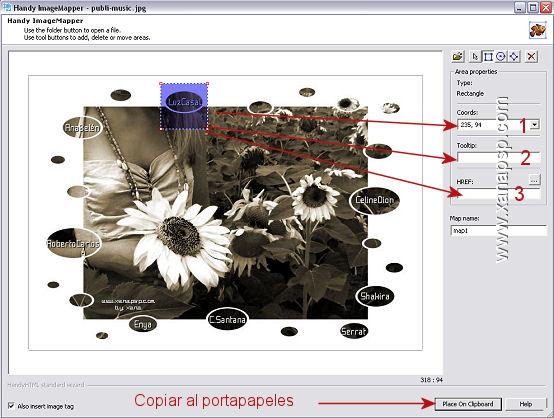The height and width of the screenshot is (418, 554).
Task: Focus the HREF input field
Action: 499,194
